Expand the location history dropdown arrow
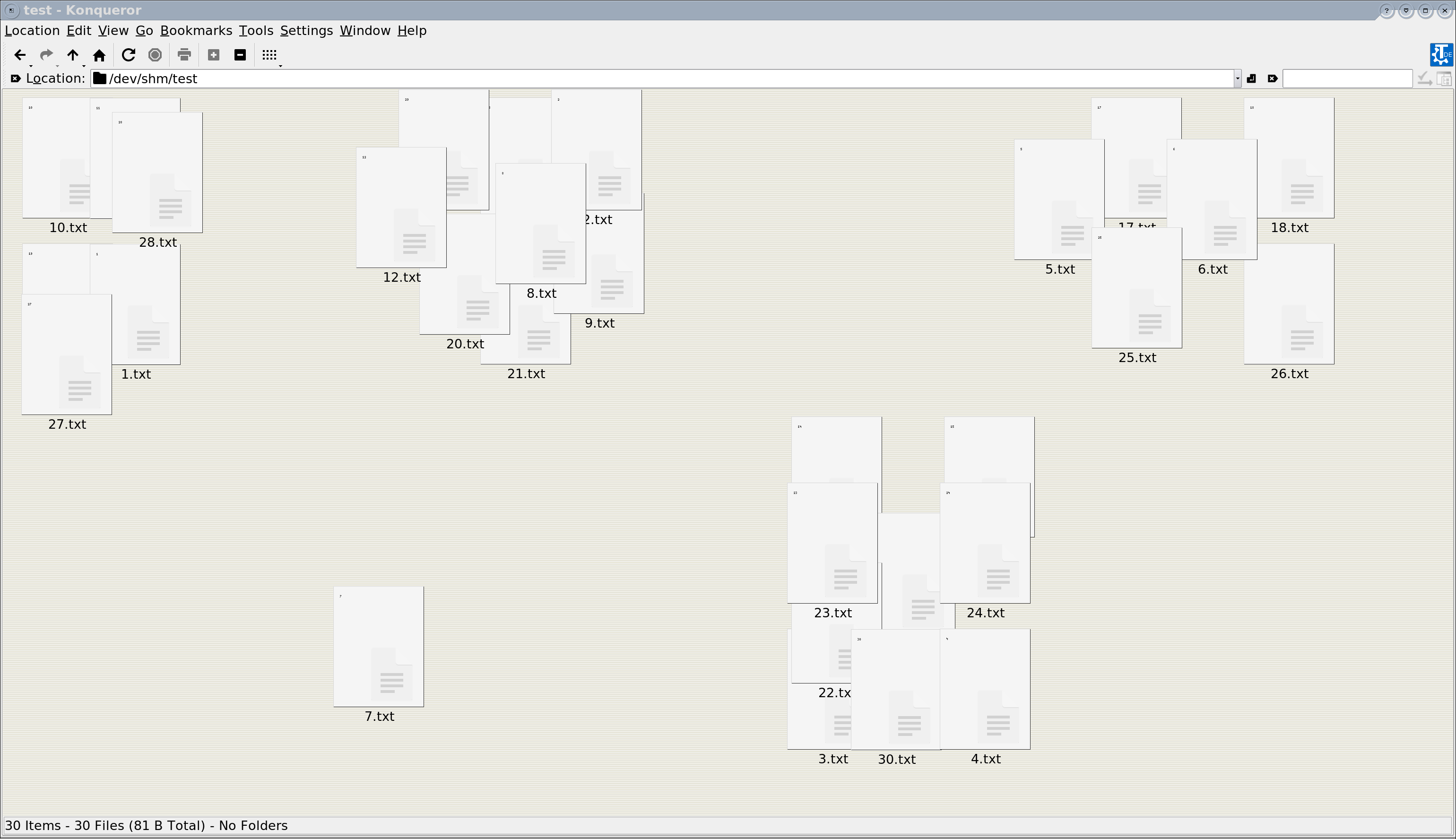The image size is (1456, 839). click(x=1237, y=78)
